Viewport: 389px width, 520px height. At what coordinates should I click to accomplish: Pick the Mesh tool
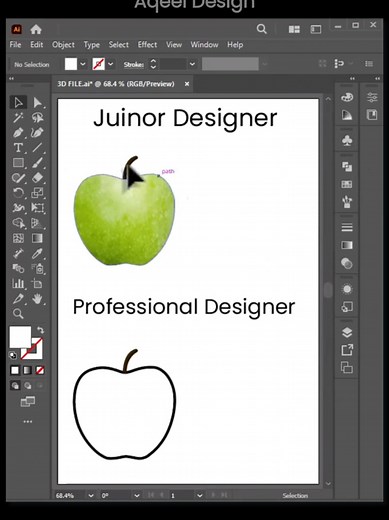pyautogui.click(x=18, y=238)
